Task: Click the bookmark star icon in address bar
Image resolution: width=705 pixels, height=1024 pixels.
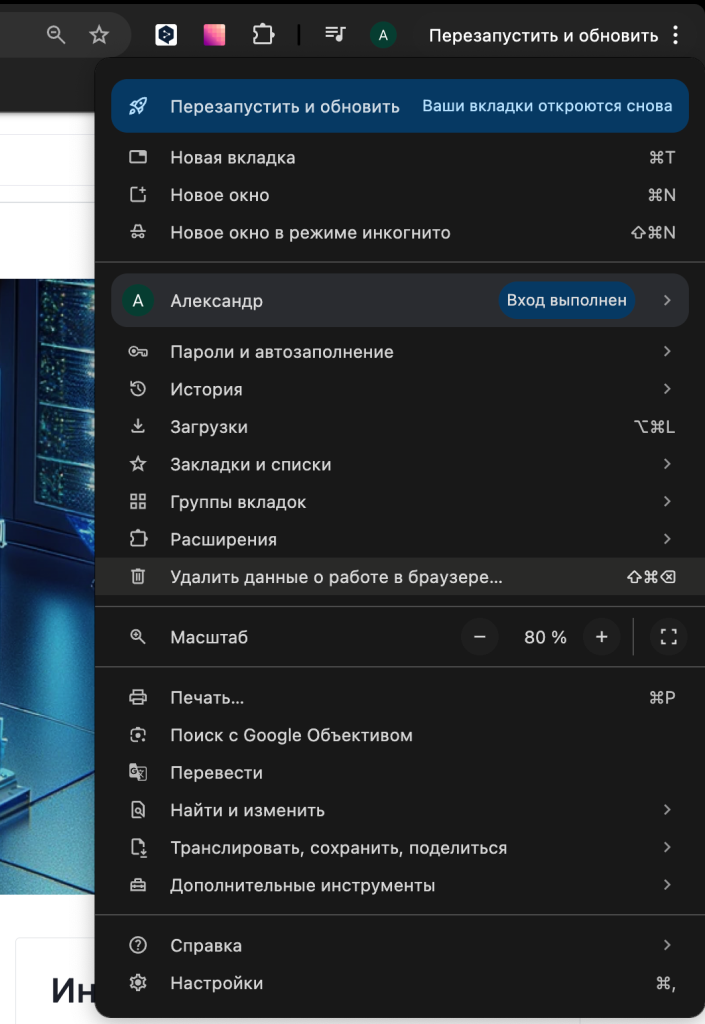Action: [99, 35]
